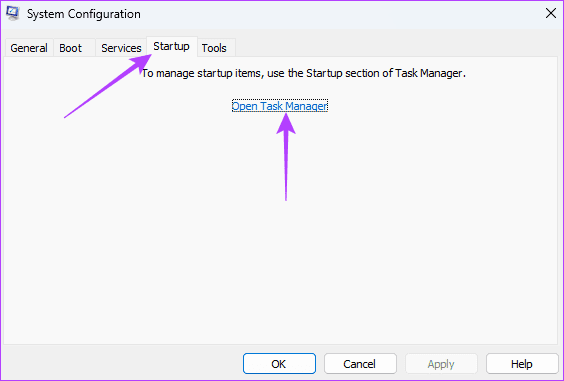This screenshot has height=381, width=564.
Task: Click the System Configuration computer icon
Action: click(13, 14)
